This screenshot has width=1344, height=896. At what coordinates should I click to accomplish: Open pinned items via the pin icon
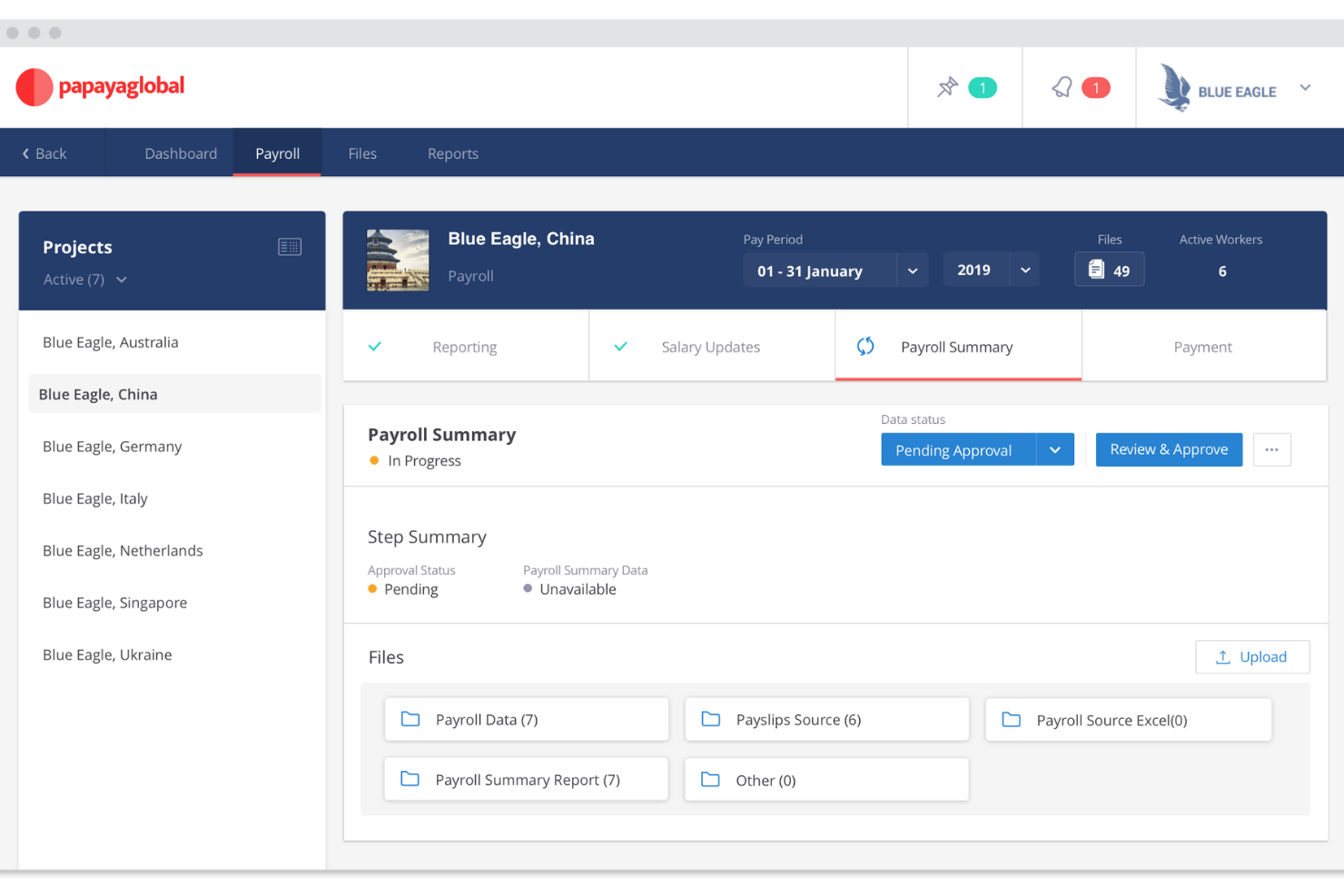click(x=947, y=87)
